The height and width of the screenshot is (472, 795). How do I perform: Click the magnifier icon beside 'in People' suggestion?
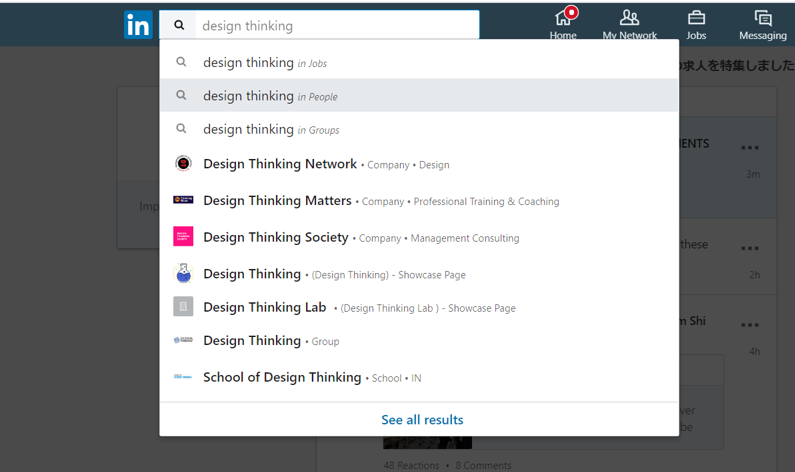coord(181,95)
